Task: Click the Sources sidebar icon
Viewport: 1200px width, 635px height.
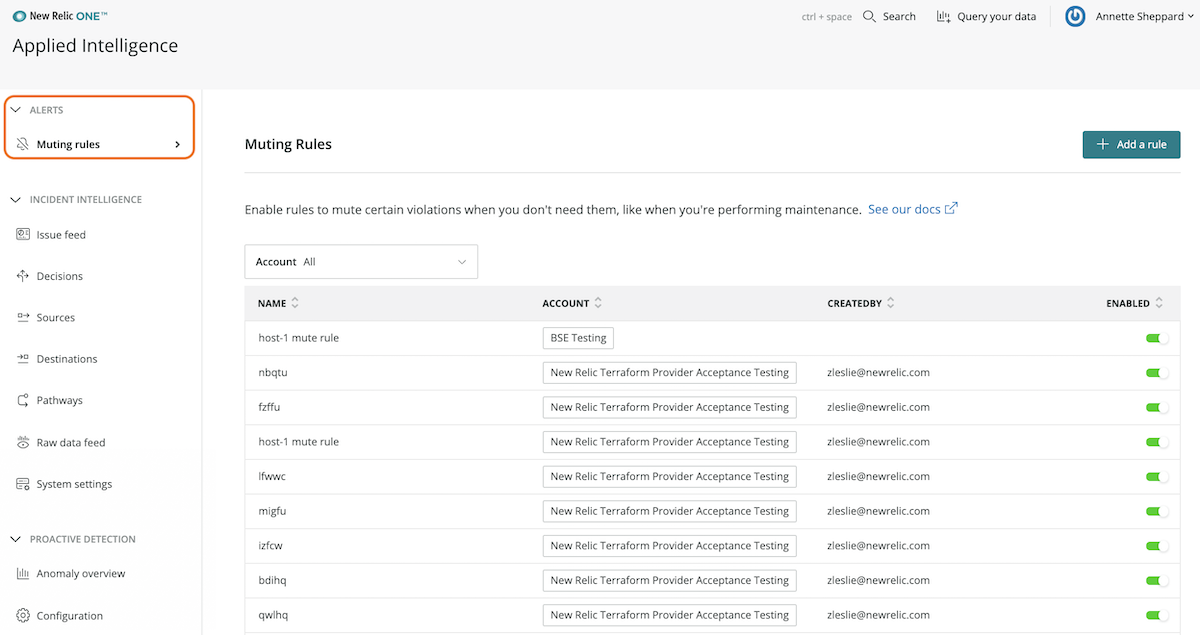Action: tap(23, 317)
